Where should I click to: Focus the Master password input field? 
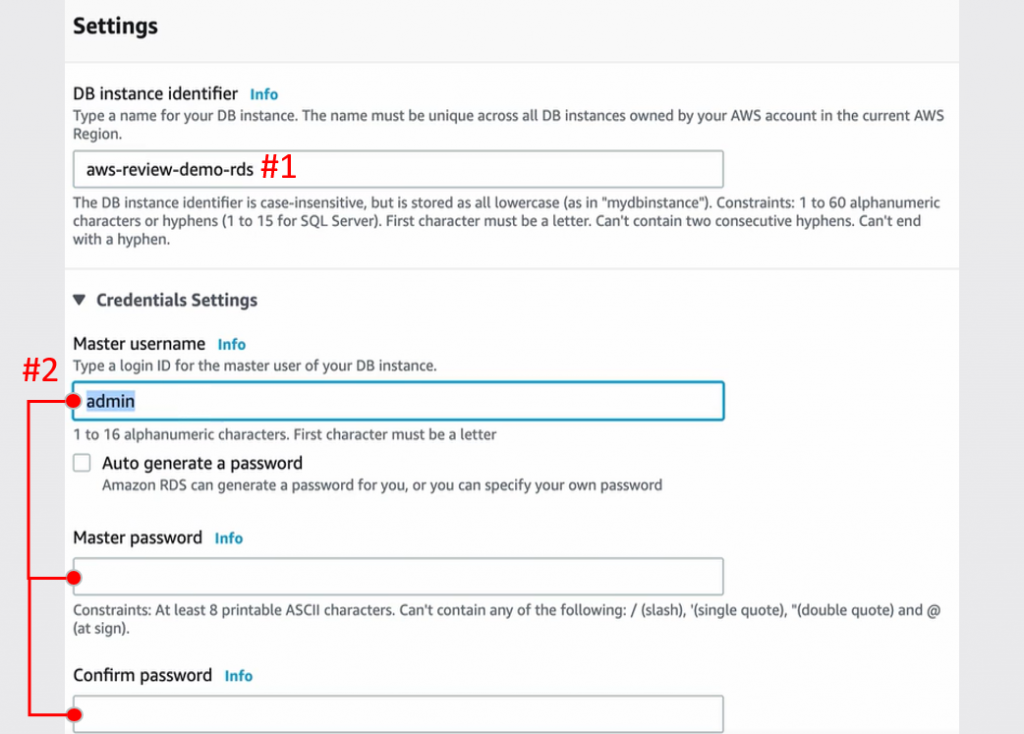coord(398,576)
